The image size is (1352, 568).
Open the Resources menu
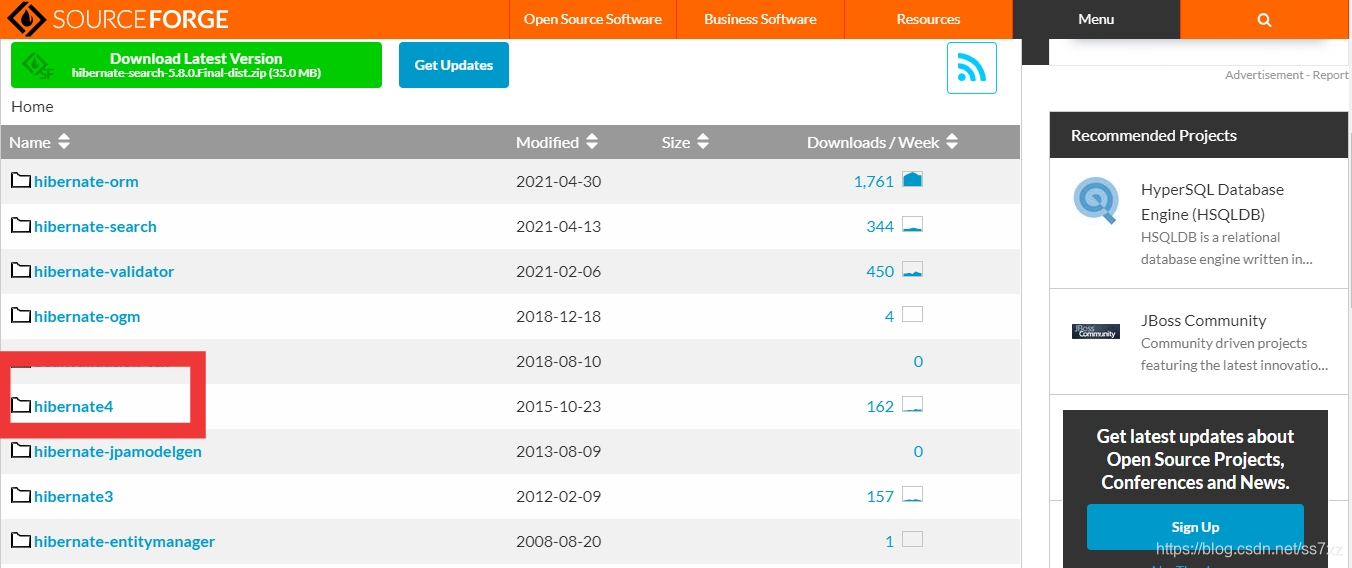[928, 19]
